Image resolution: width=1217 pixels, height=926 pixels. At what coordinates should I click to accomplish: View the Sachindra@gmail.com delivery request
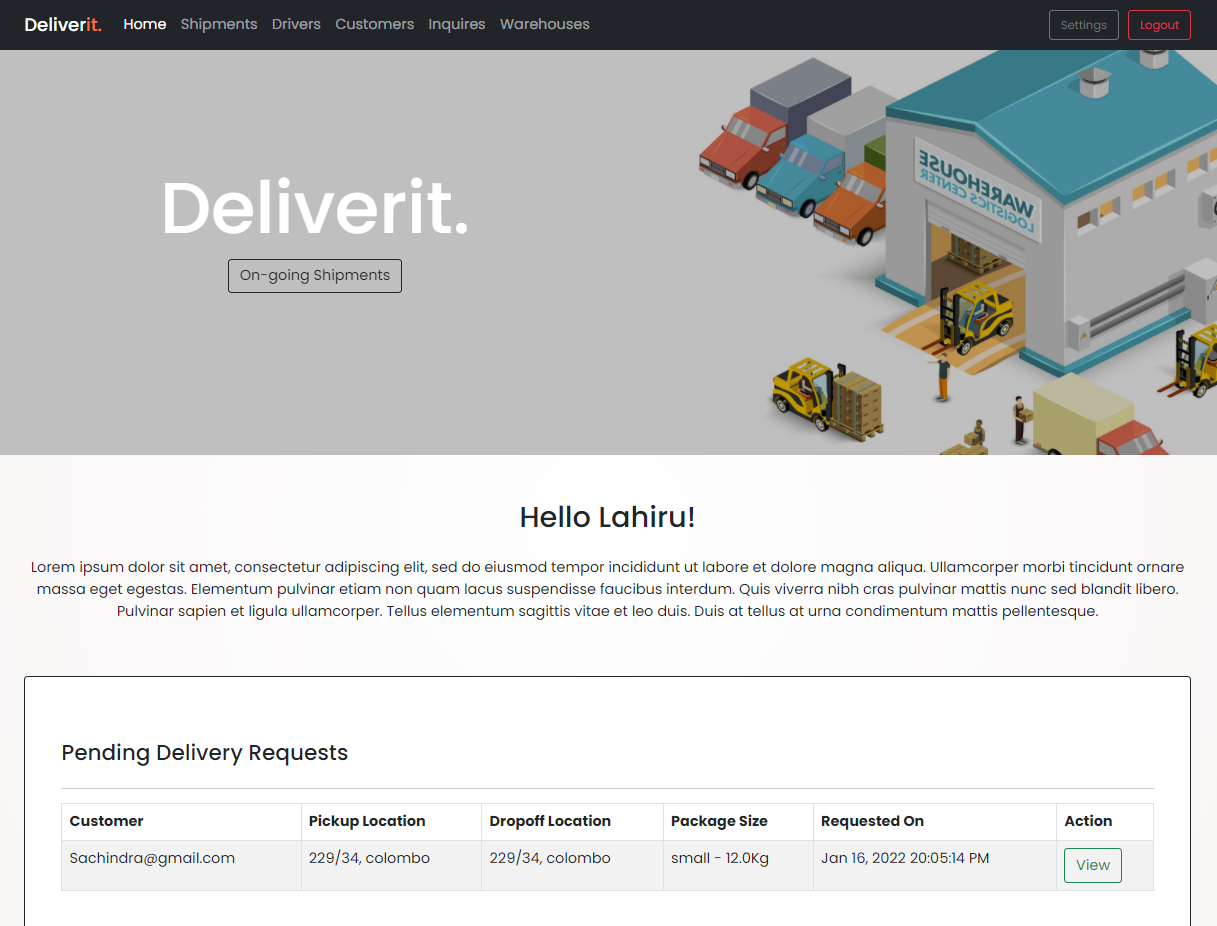(1092, 865)
